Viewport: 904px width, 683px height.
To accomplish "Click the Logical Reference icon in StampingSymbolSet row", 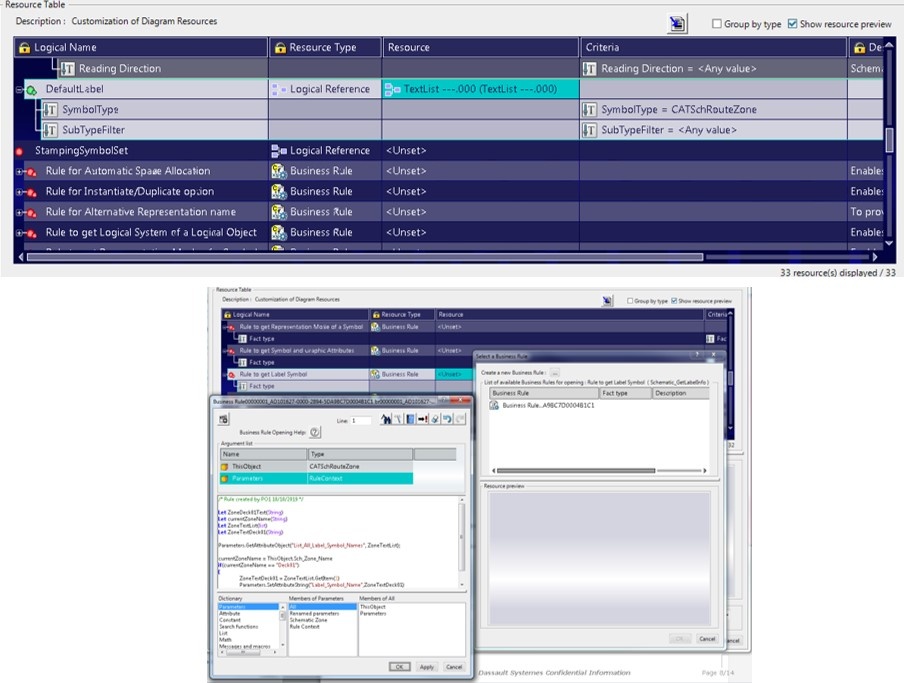I will [x=279, y=151].
